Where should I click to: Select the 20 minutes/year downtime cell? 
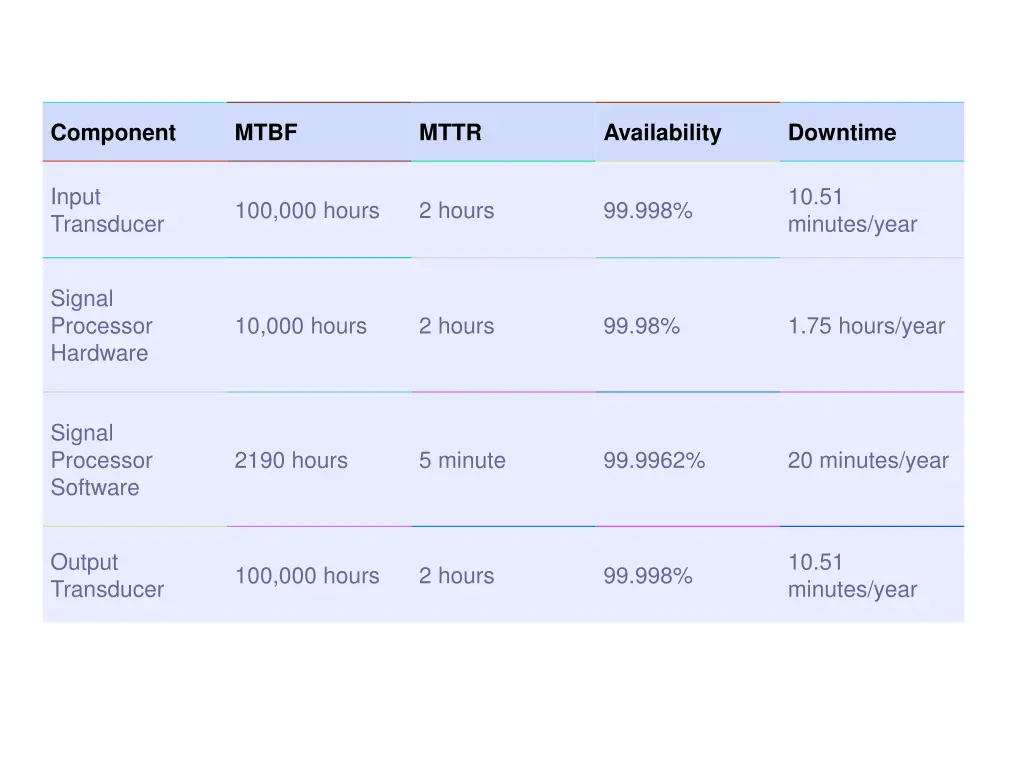pos(872,460)
